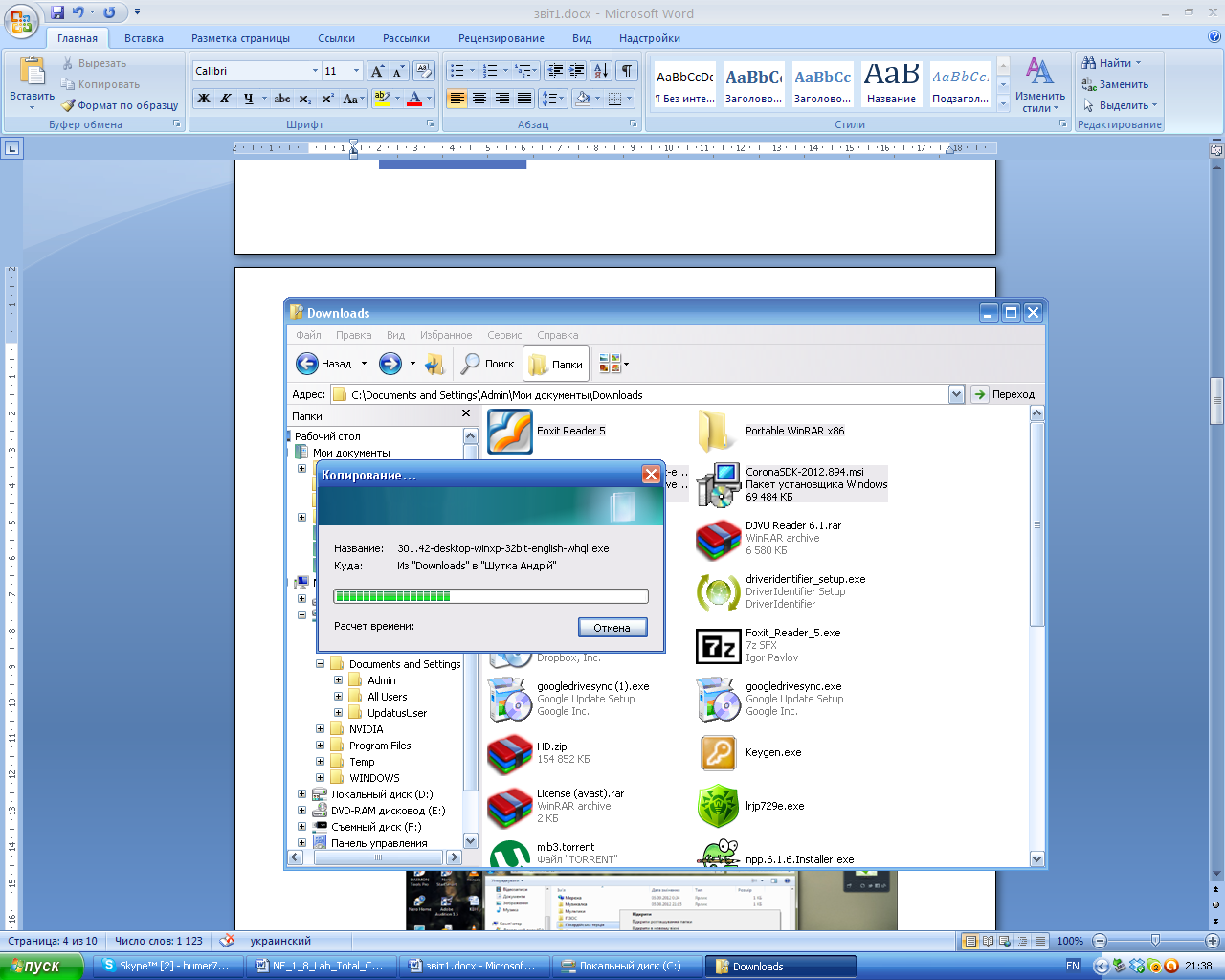Center text alignment
This screenshot has width=1225, height=980.
[479, 99]
